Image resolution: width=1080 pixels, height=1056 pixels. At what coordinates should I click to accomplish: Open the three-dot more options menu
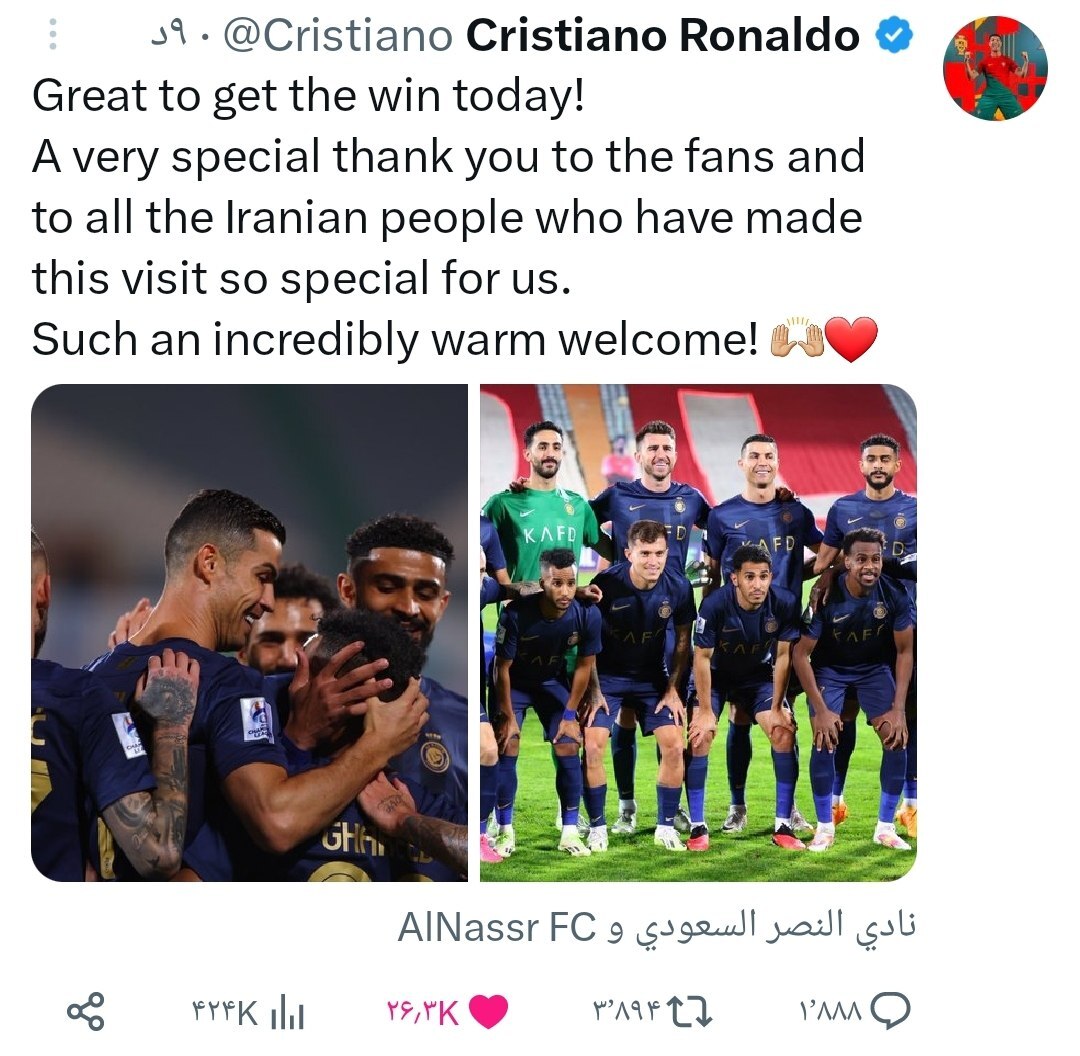click(53, 34)
